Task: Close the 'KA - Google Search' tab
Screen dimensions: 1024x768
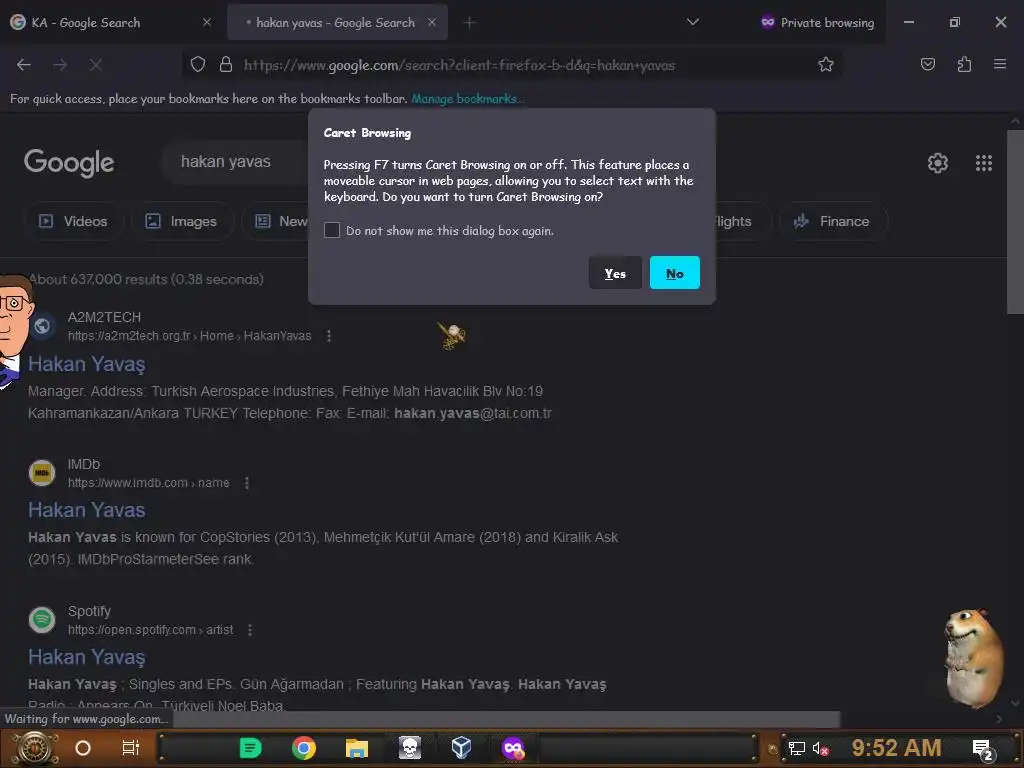Action: 206,22
